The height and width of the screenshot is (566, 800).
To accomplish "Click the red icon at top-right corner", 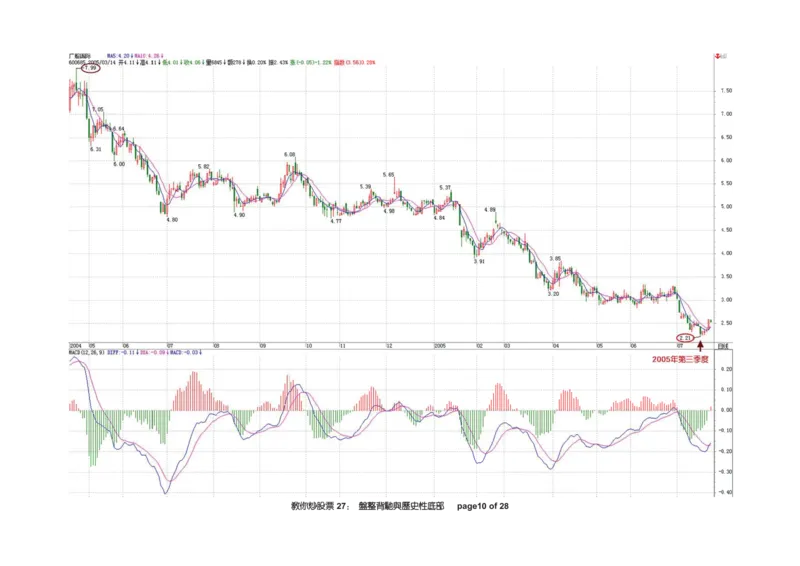I will [717, 58].
